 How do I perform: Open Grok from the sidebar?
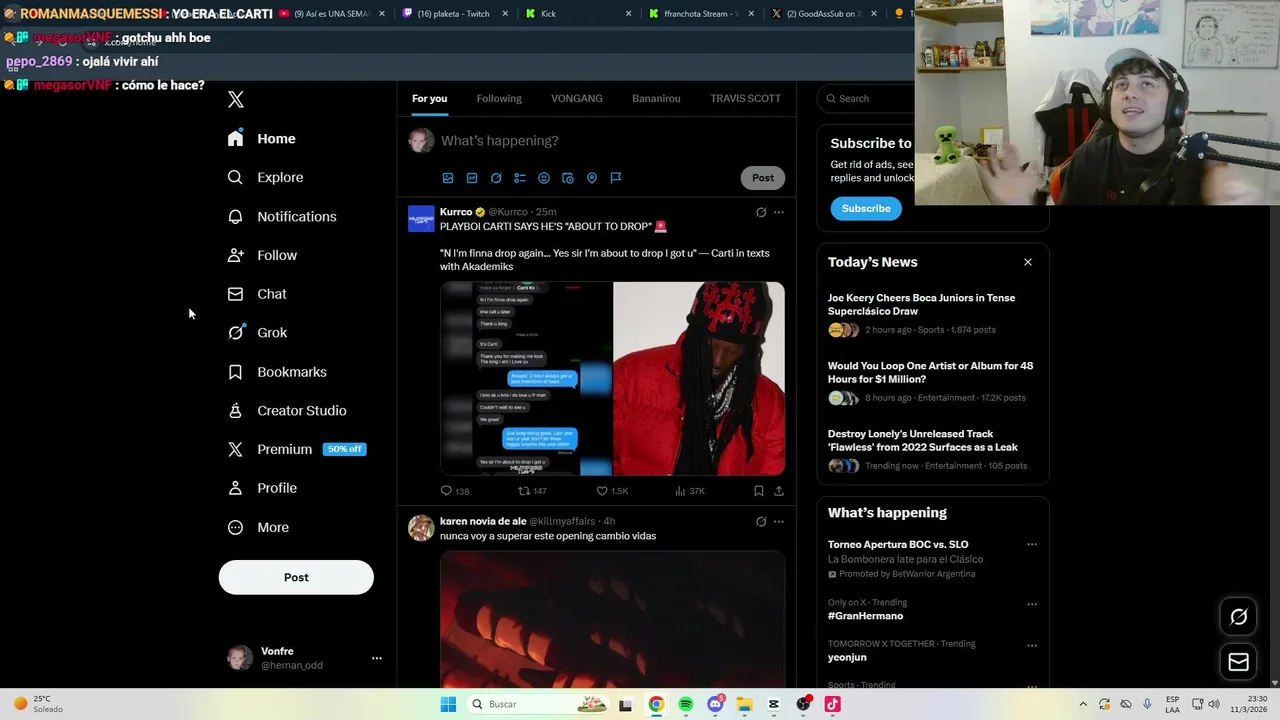[x=257, y=332]
